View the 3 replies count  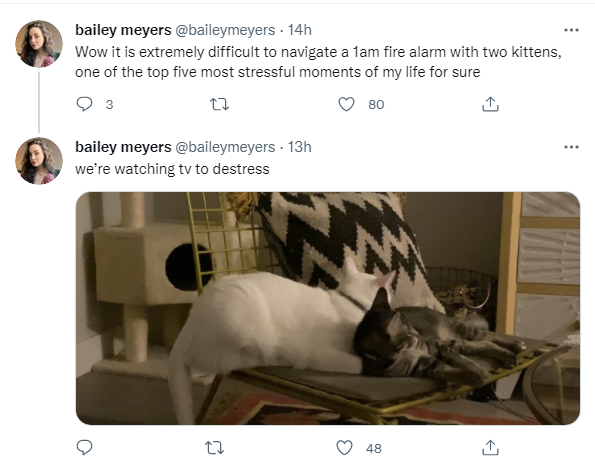coord(109,104)
